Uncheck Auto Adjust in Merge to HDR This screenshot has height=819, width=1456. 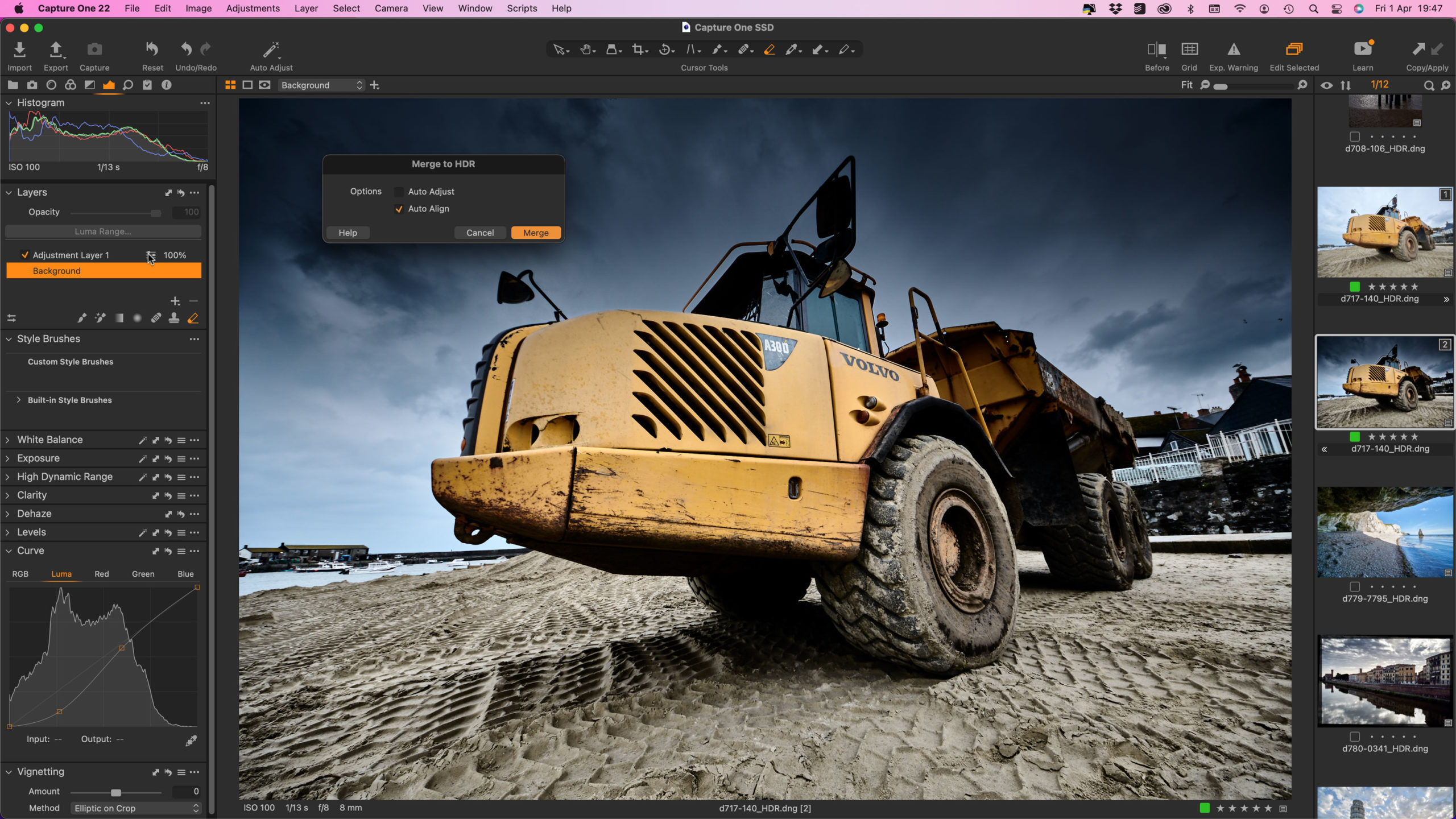click(399, 192)
